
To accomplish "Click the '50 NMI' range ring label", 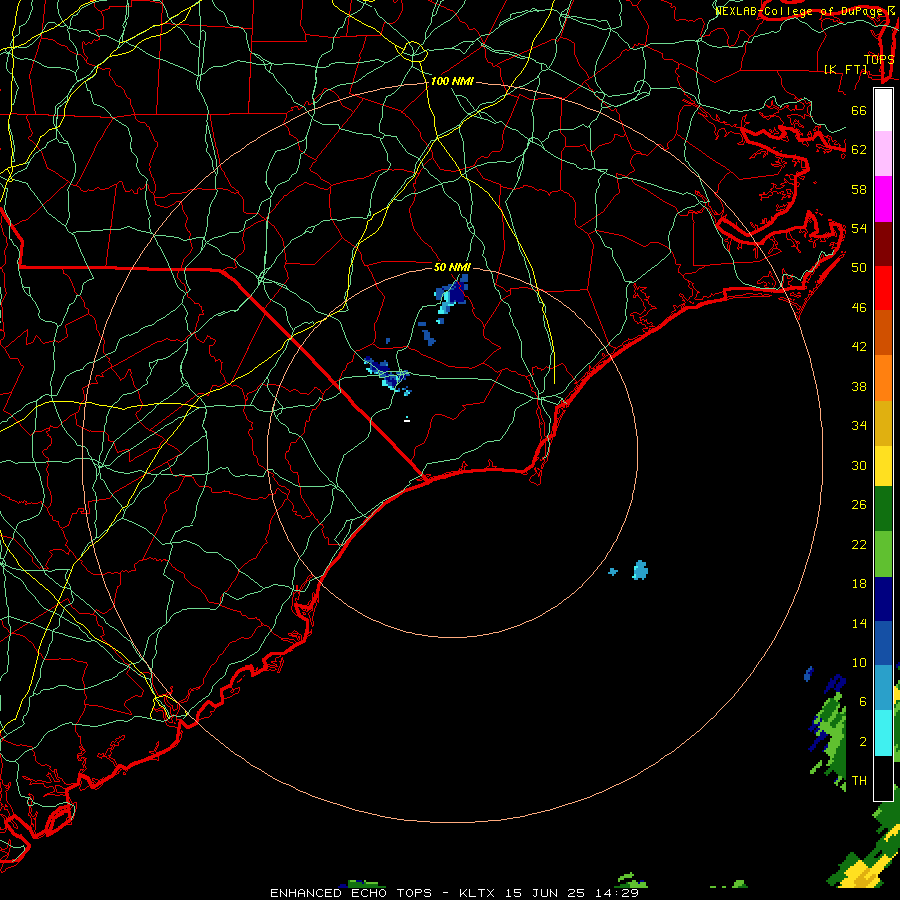I will [452, 267].
